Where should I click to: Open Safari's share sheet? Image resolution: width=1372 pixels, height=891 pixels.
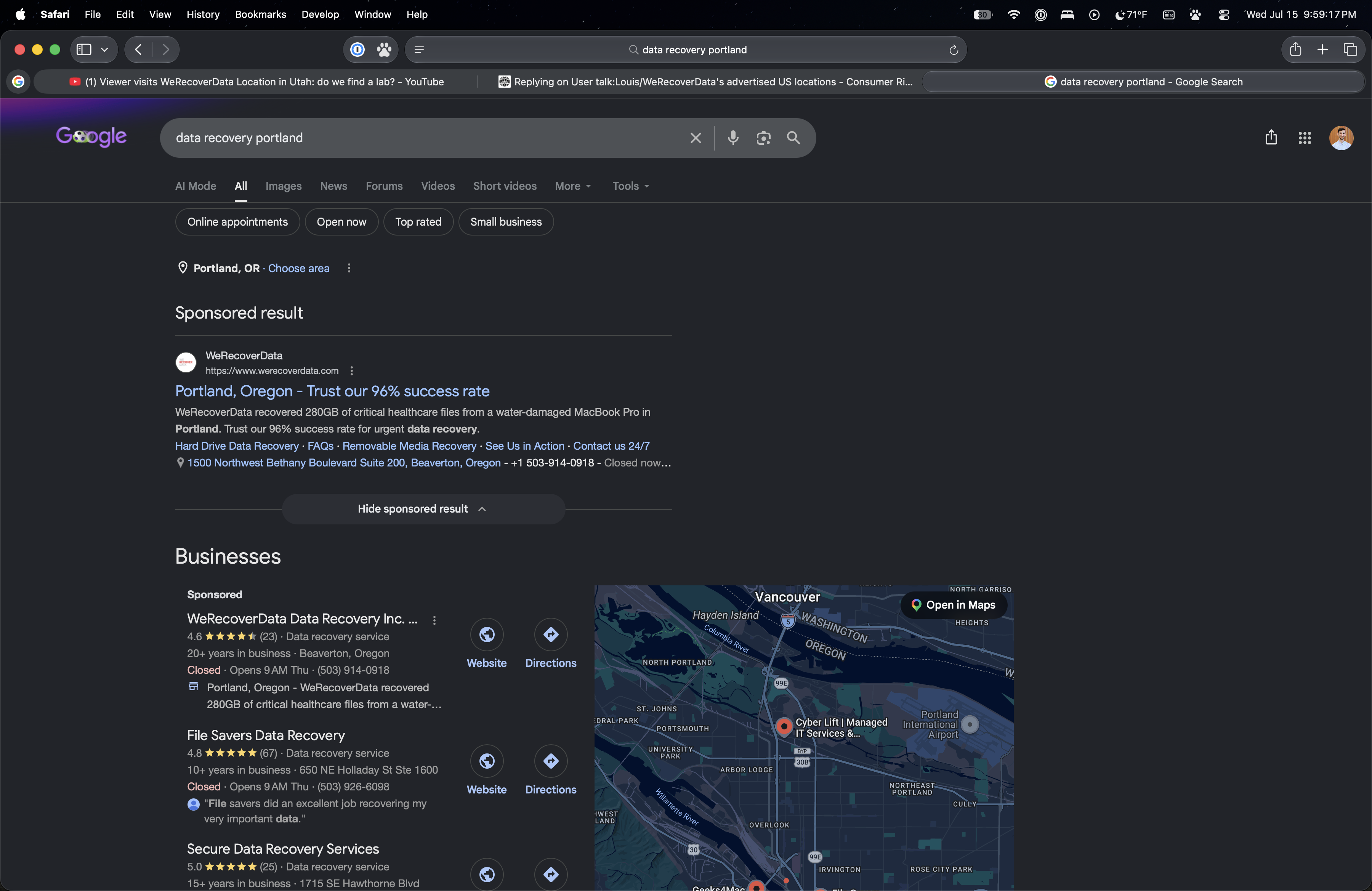click(1295, 50)
